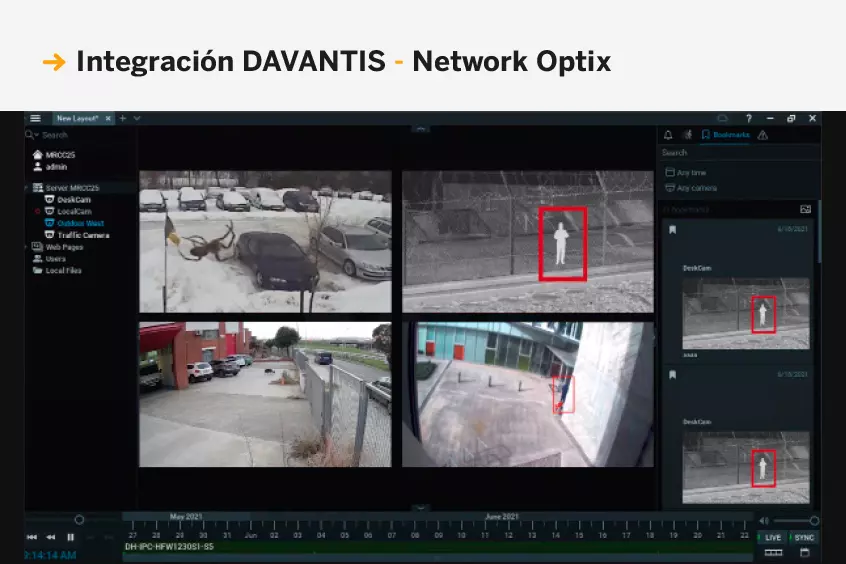Toggle bookmark thumbnail previews icon

tap(805, 209)
